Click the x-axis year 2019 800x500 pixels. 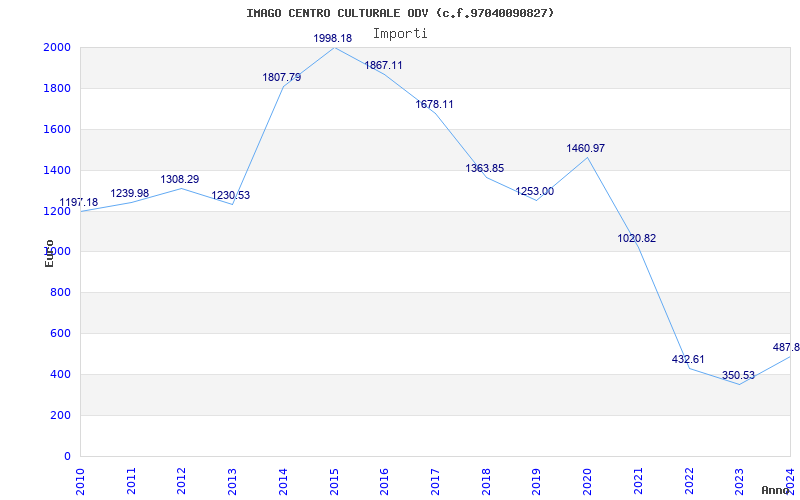536,481
